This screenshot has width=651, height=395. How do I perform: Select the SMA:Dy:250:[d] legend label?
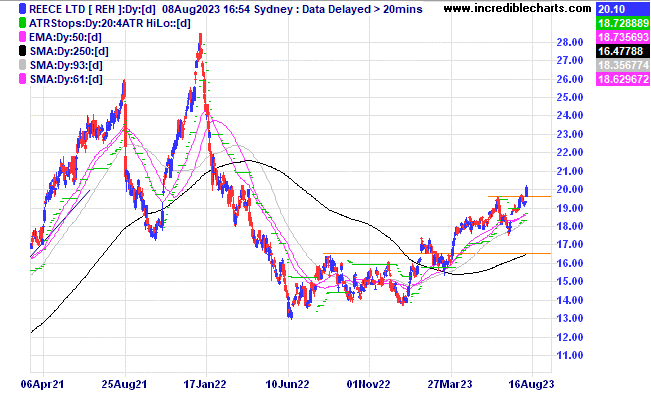pyautogui.click(x=69, y=52)
